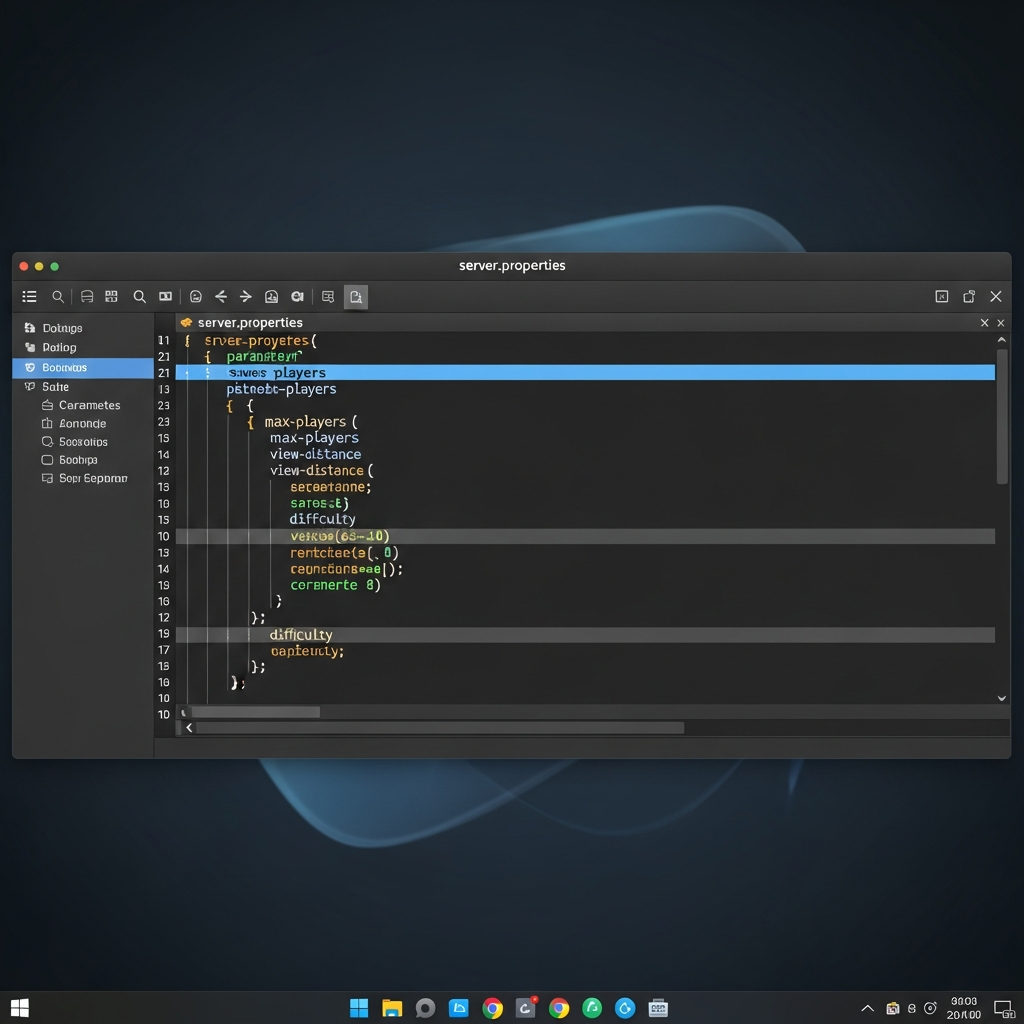Click the boxed-arrow icon in the top-right toolbar

pyautogui.click(x=942, y=296)
